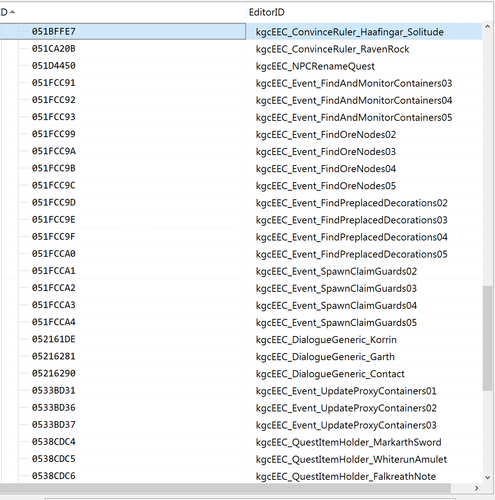Select kgcEEC_DialogueGeneric_Contact entry
Screen dimensions: 495x500
pyautogui.click(x=330, y=374)
